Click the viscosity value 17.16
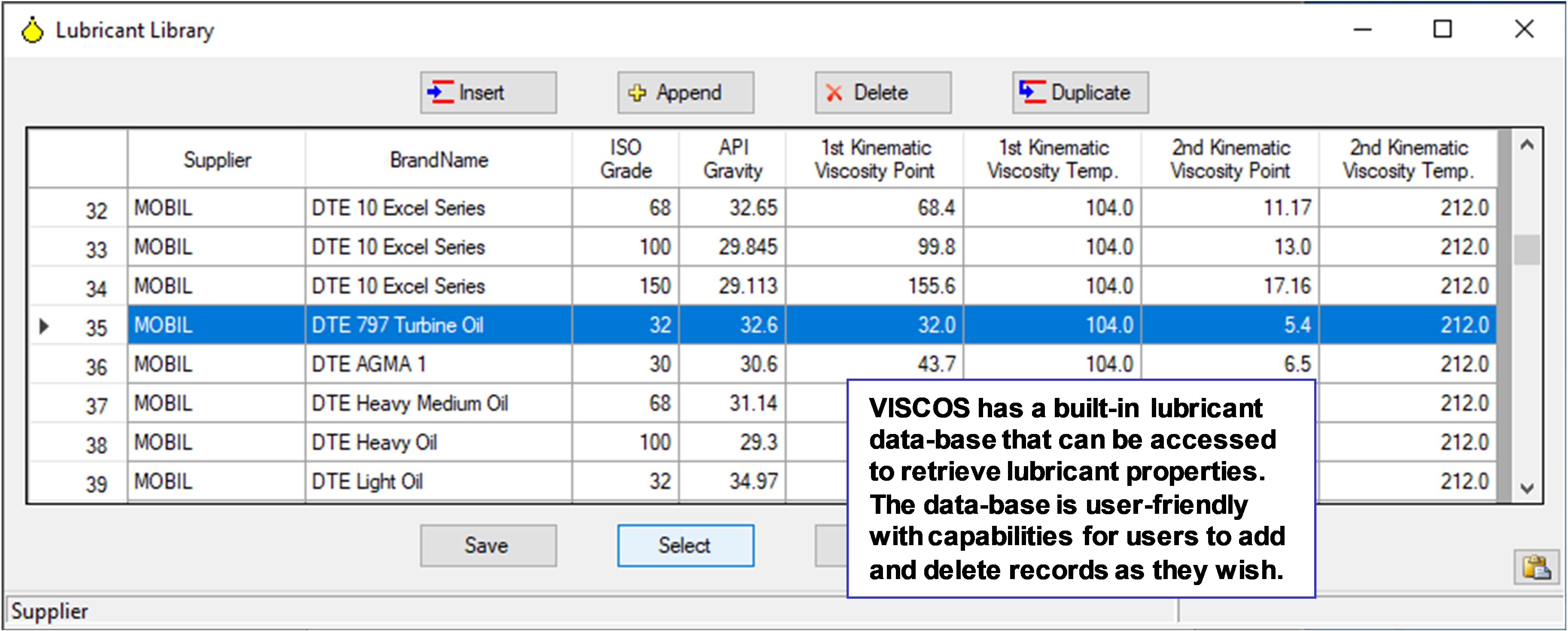This screenshot has height=631, width=1568. [1230, 286]
